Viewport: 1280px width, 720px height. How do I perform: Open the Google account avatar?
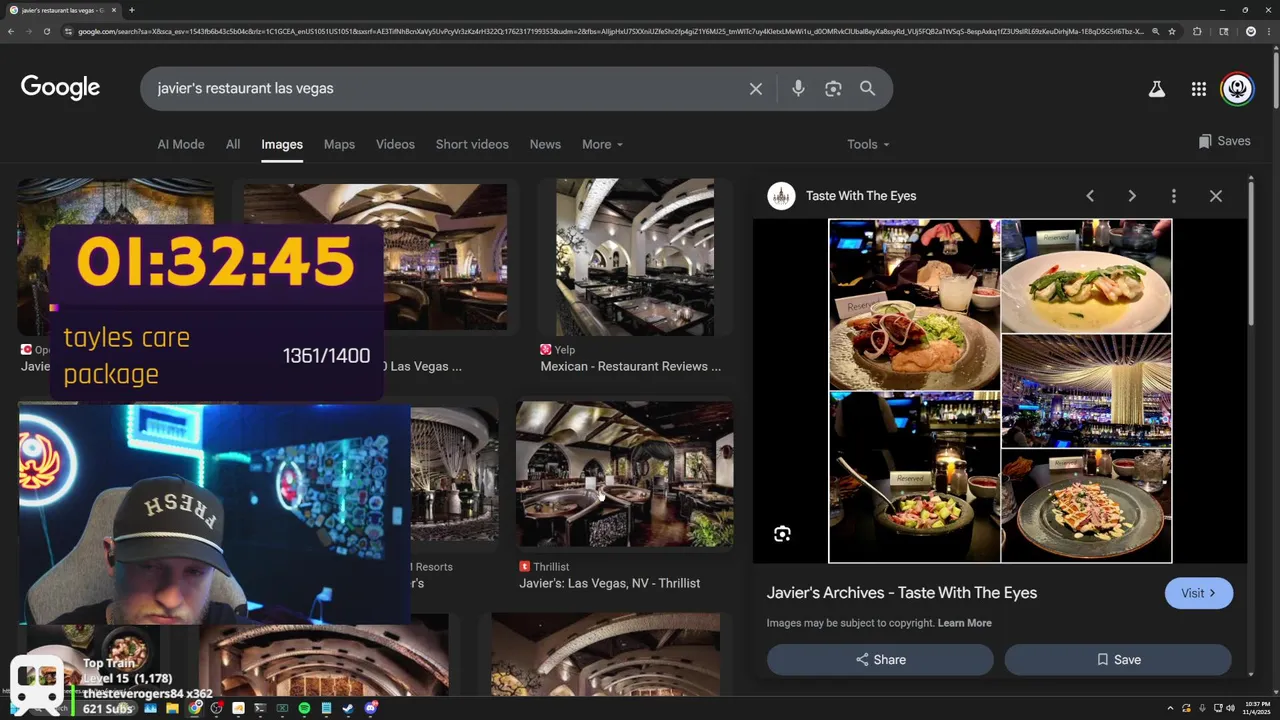[1238, 89]
